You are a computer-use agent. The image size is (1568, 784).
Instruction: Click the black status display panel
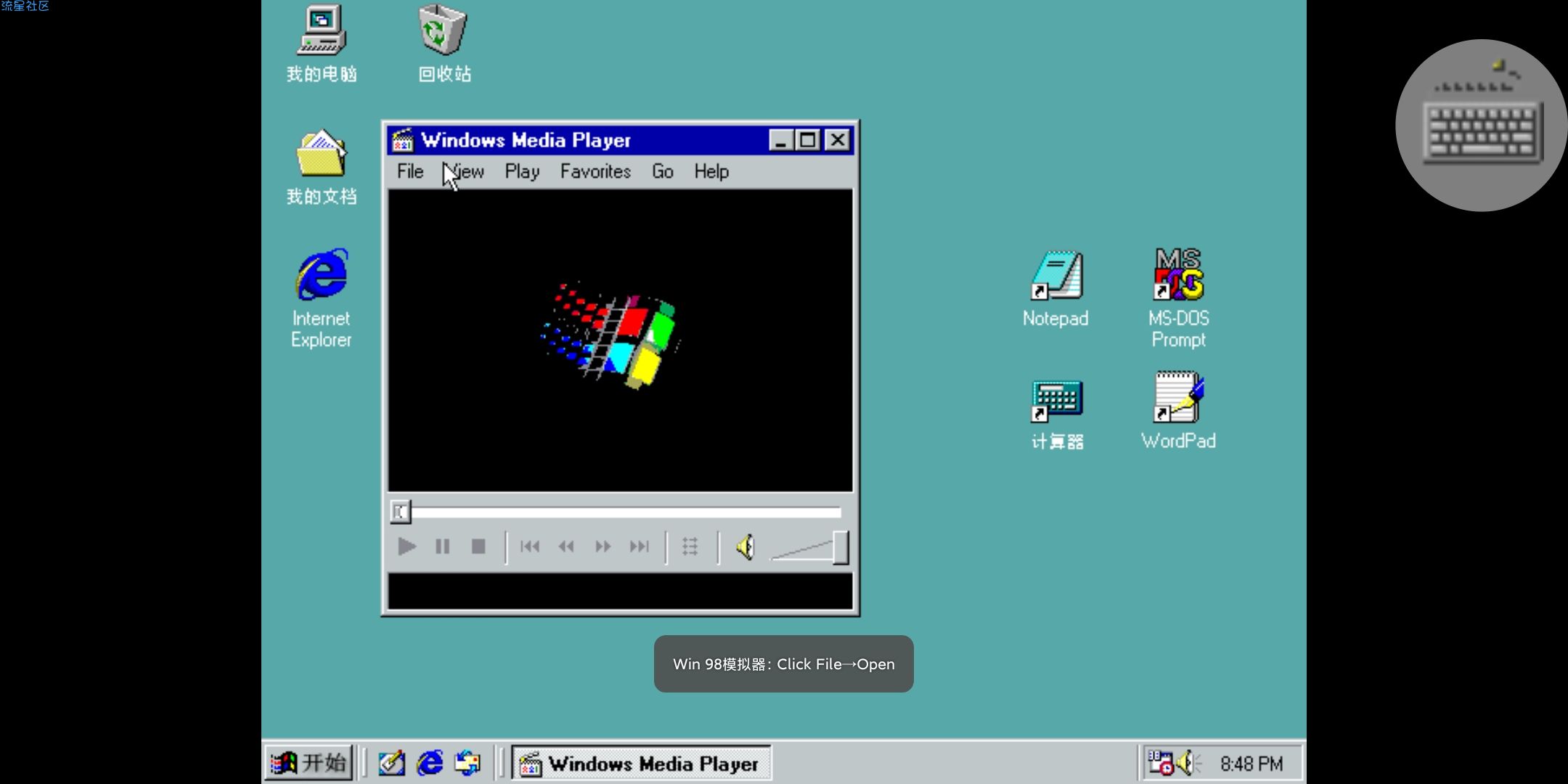[x=621, y=591]
